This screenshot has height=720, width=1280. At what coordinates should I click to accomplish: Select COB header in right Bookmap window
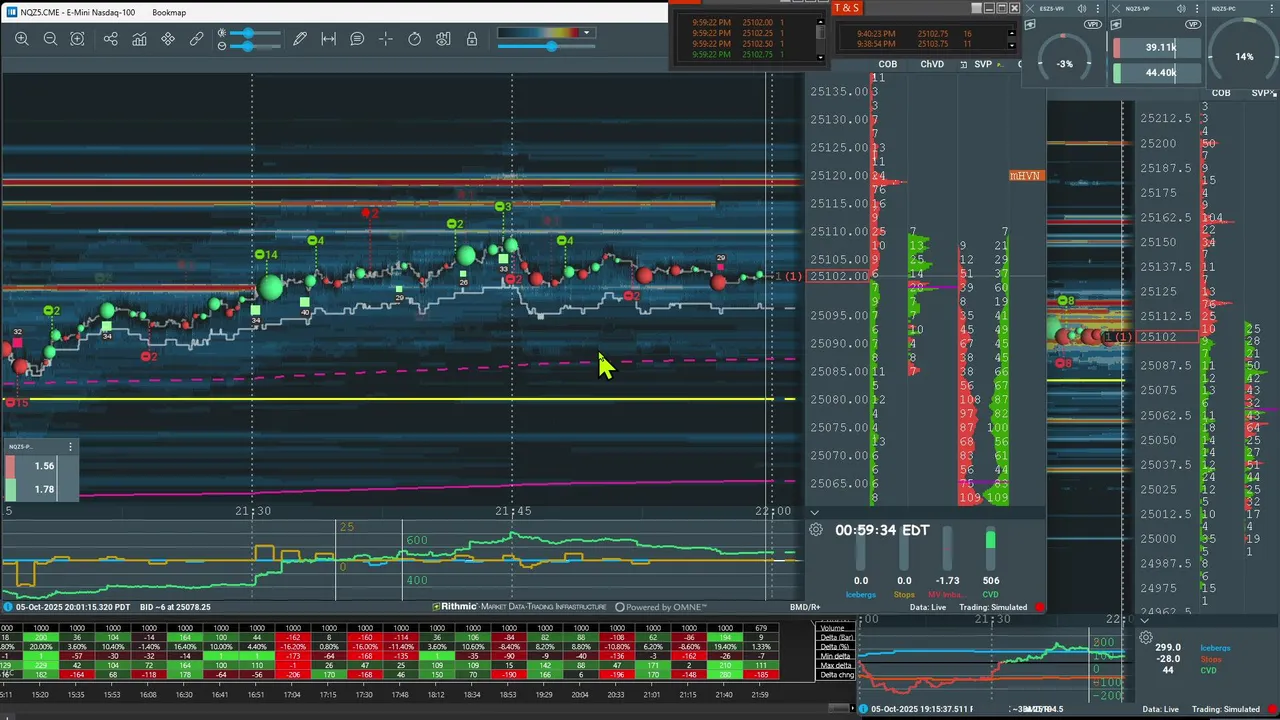[x=1221, y=93]
